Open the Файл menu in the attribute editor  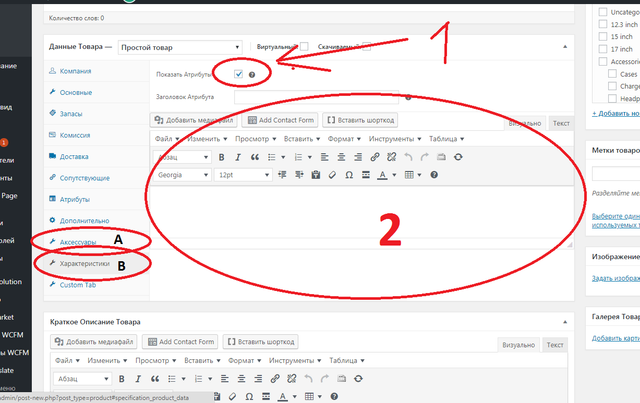pos(167,139)
